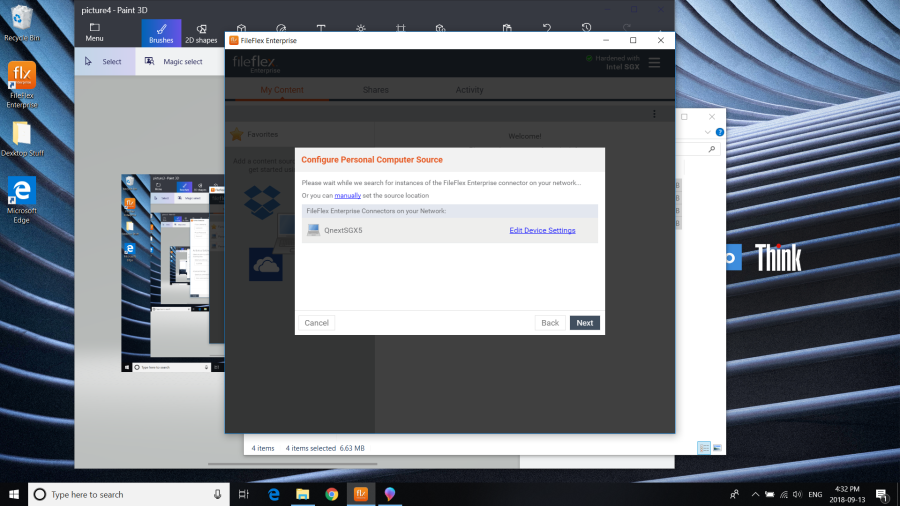
Task: Open Recycle Bin desktop icon
Action: (x=22, y=23)
